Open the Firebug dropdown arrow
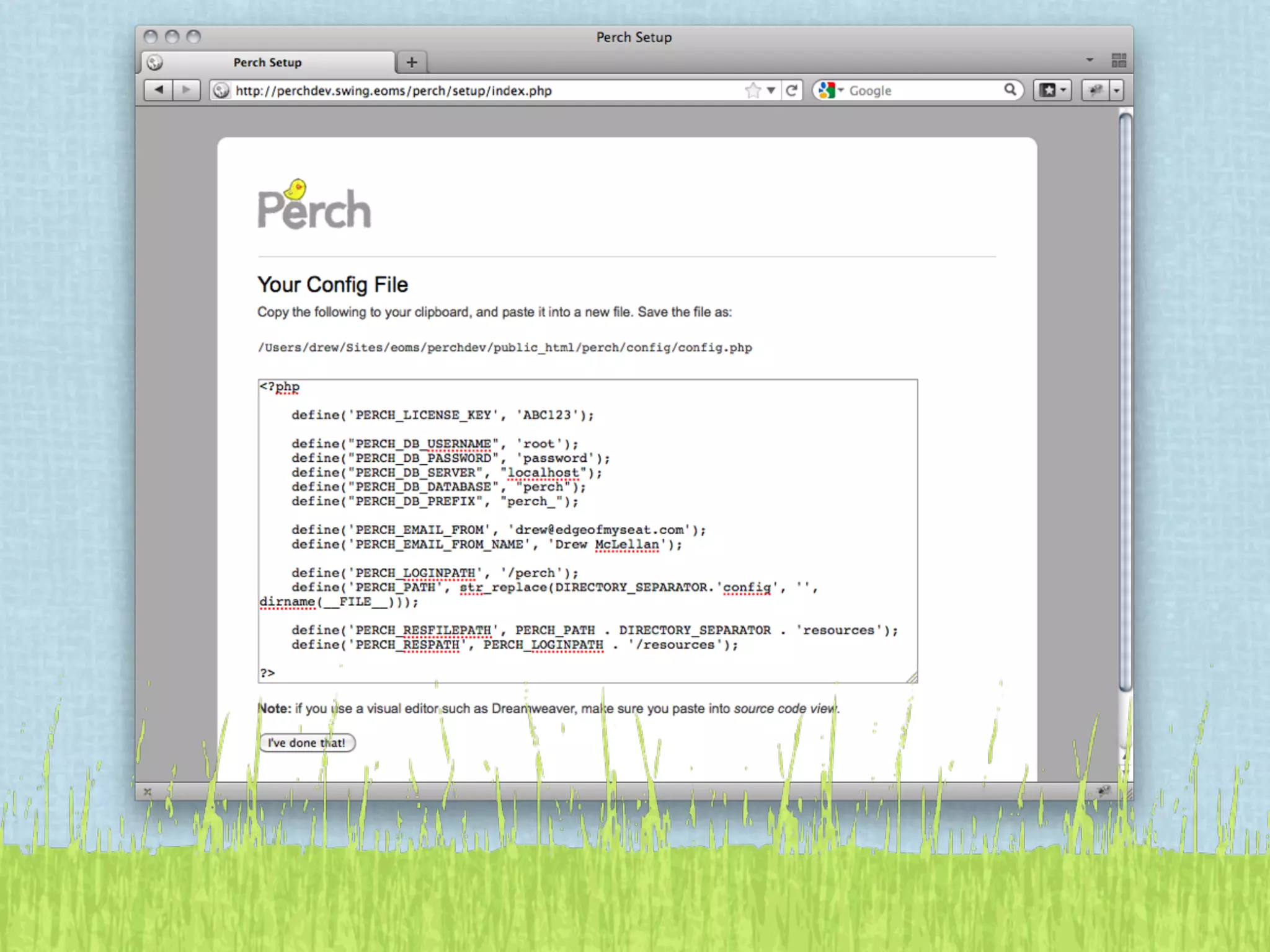The height and width of the screenshot is (952, 1270). click(x=1117, y=90)
